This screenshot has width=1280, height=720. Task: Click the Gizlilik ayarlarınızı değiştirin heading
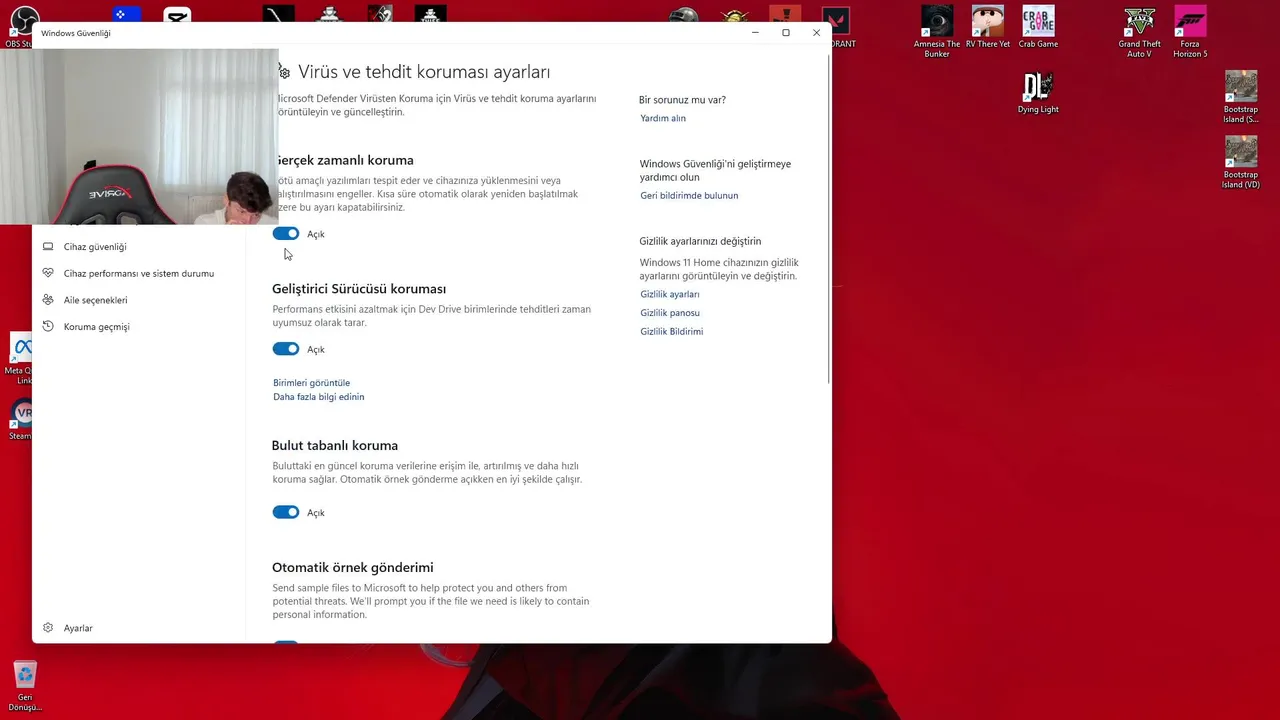click(x=700, y=241)
